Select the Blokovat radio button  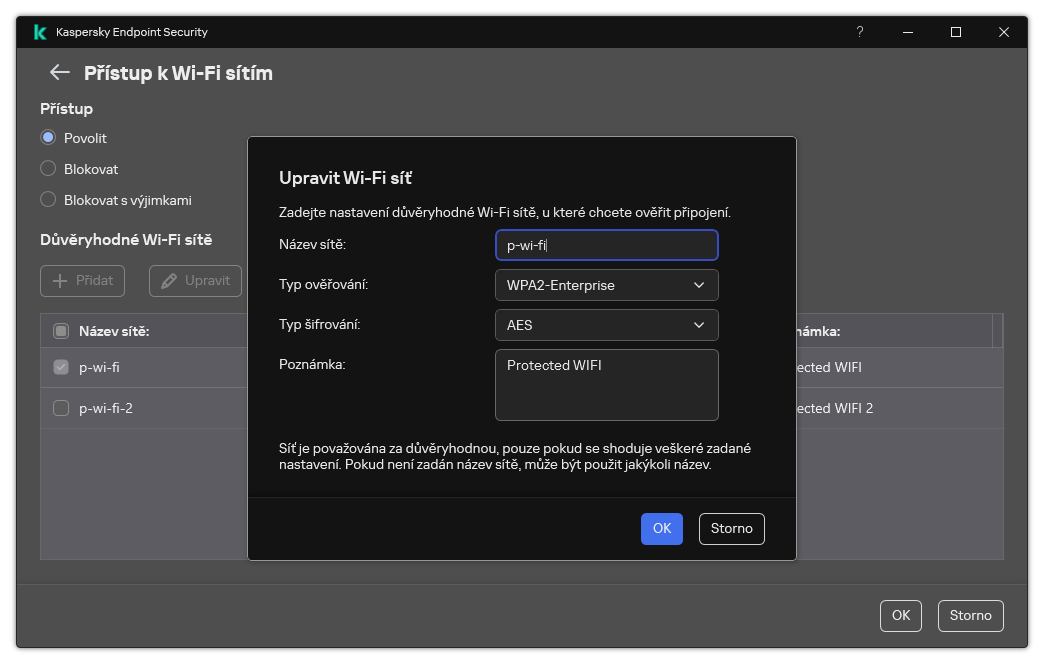click(x=48, y=169)
